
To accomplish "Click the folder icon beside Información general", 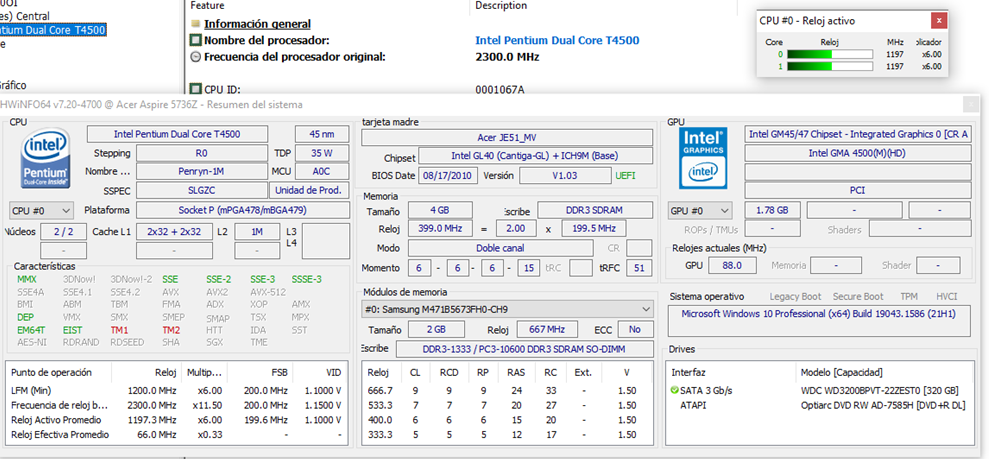I will click(196, 25).
